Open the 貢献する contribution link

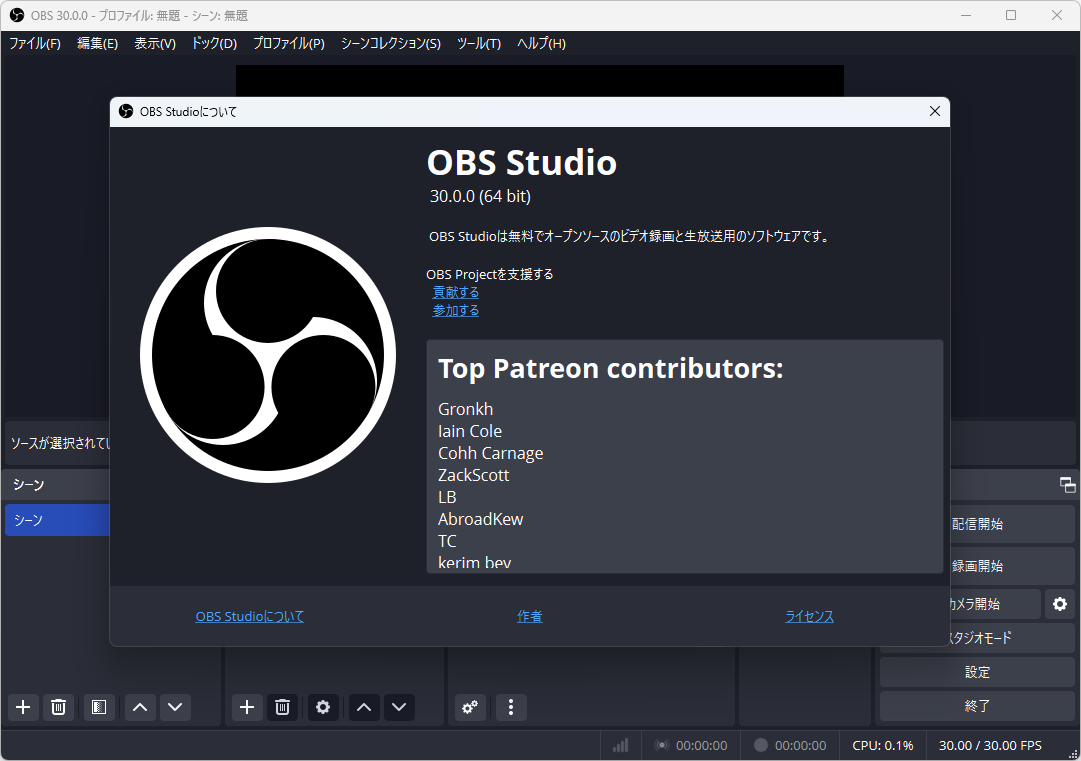click(455, 291)
